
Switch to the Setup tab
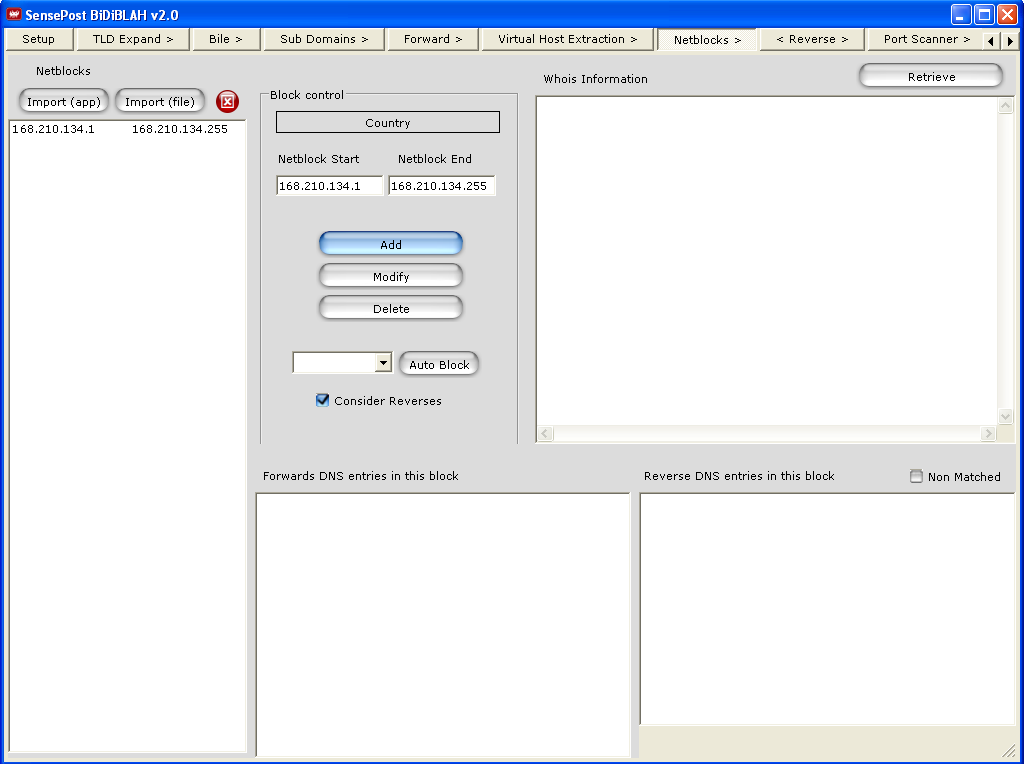coord(39,39)
